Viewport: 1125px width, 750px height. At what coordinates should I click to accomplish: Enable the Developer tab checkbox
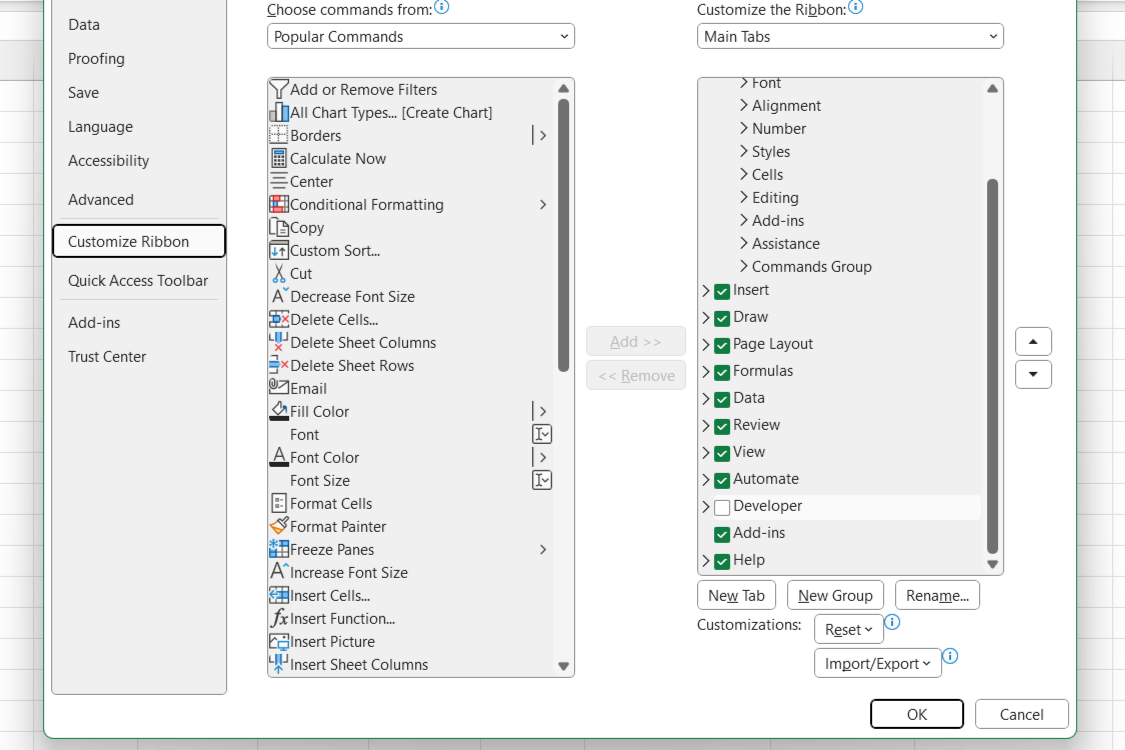point(722,507)
